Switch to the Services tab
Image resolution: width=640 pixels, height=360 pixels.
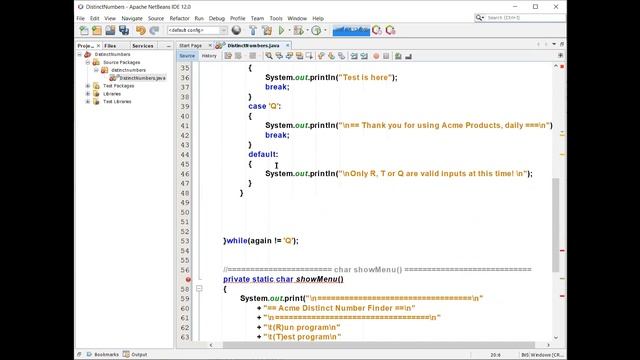coord(143,46)
